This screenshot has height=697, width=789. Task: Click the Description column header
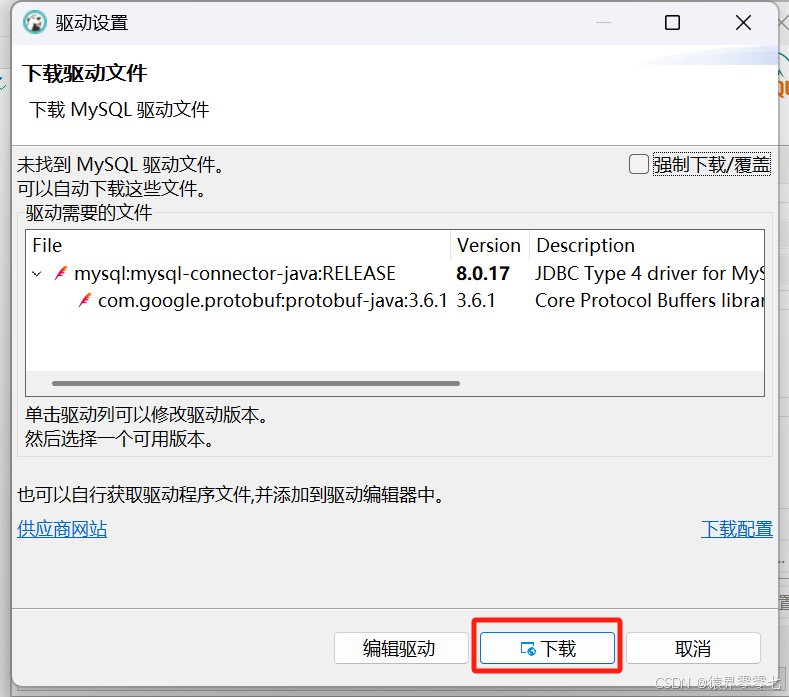coord(647,246)
